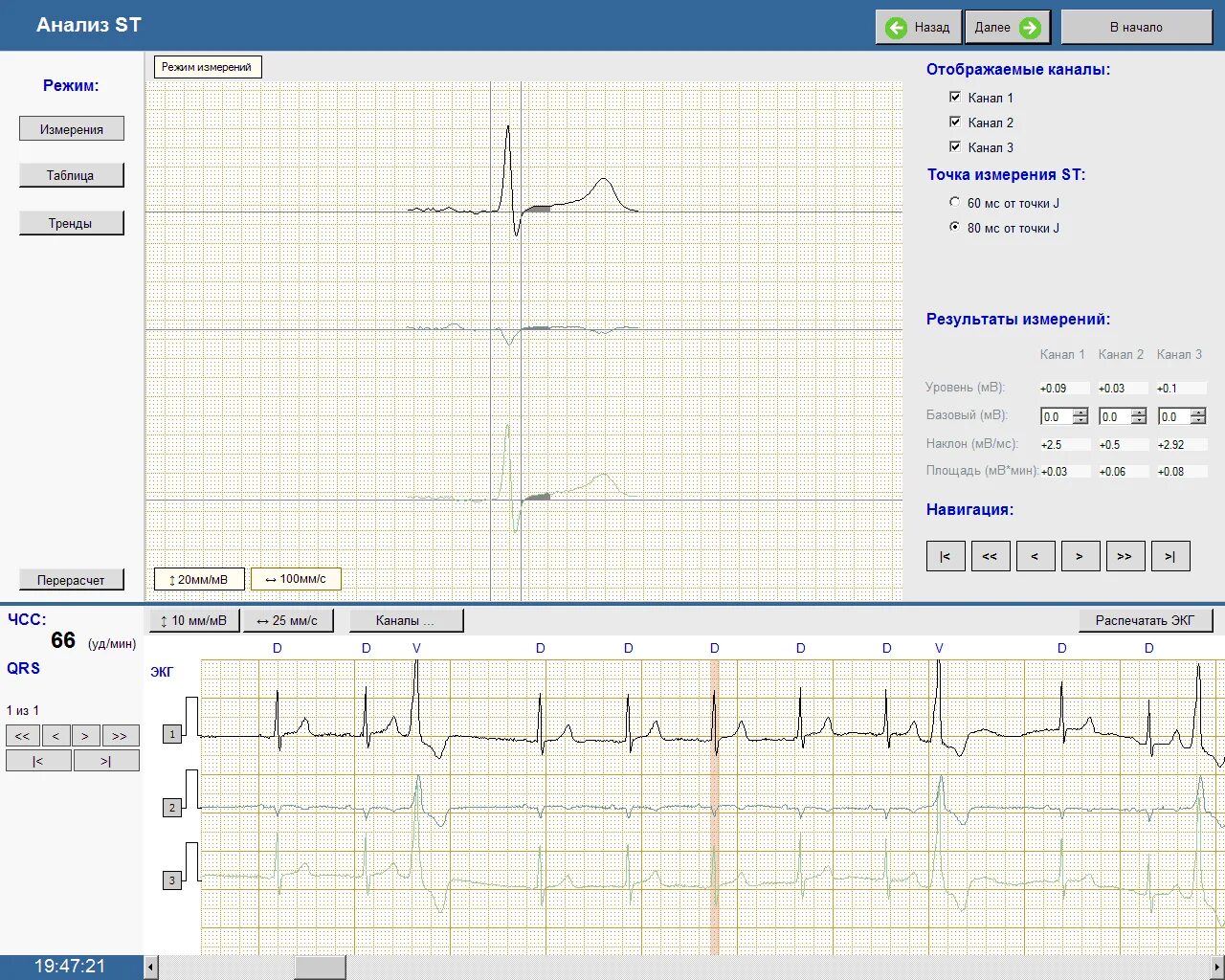The height and width of the screenshot is (980, 1225).
Task: Select 60 мс от точки J option
Action: click(x=954, y=202)
